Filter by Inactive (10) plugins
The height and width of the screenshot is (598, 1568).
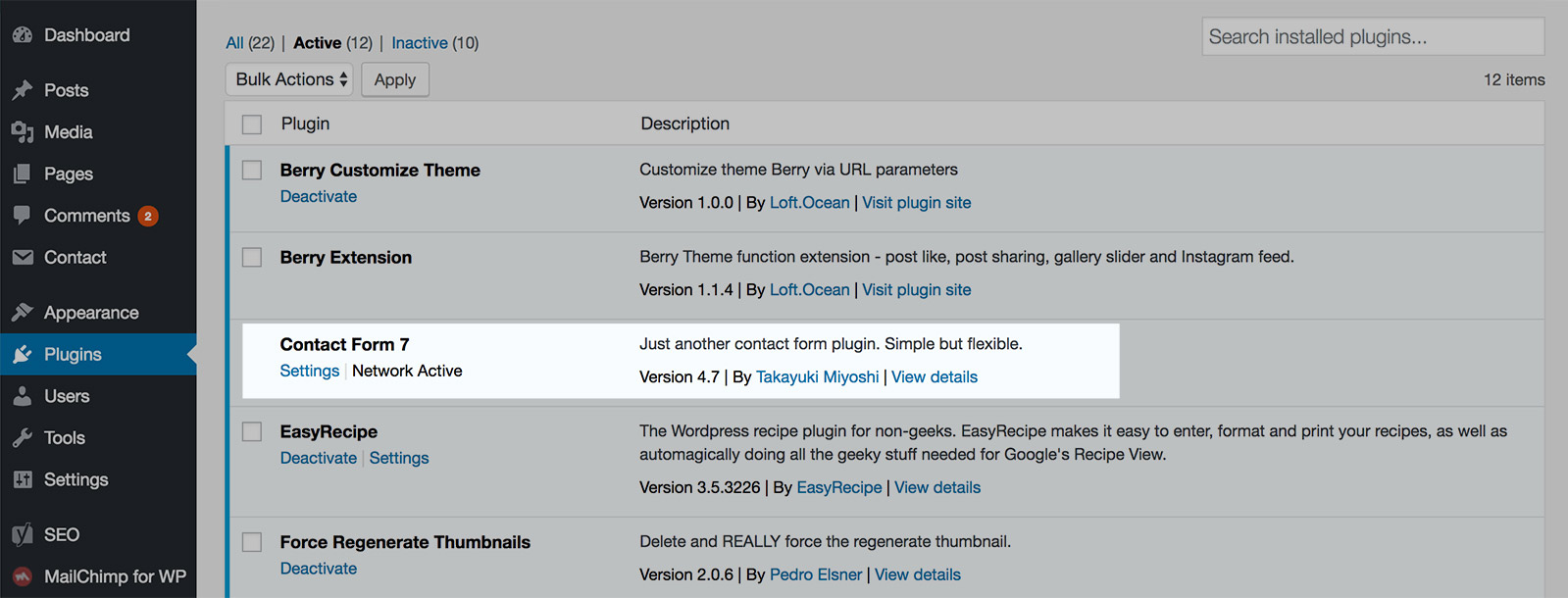(x=435, y=43)
